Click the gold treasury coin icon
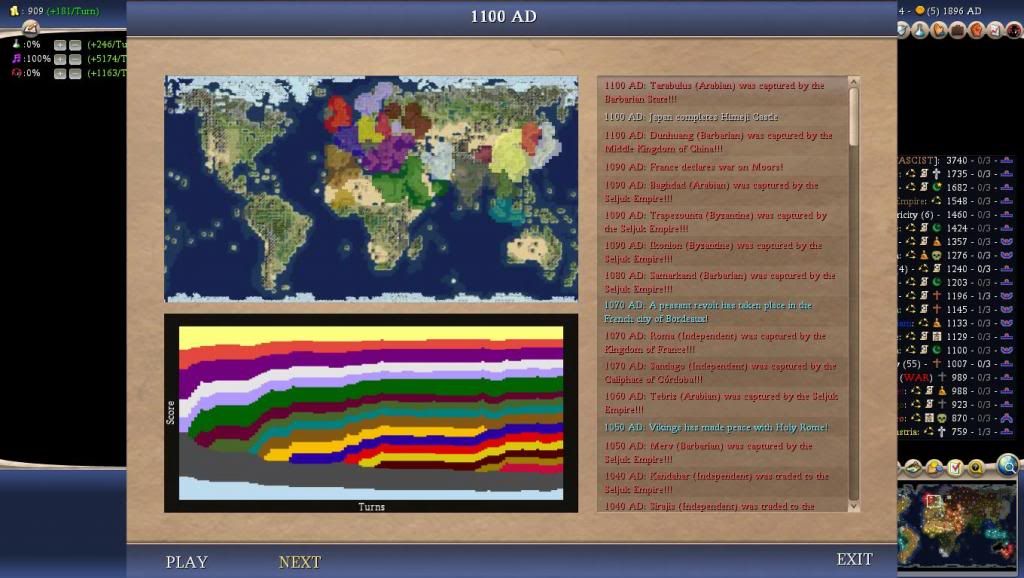 pos(14,10)
